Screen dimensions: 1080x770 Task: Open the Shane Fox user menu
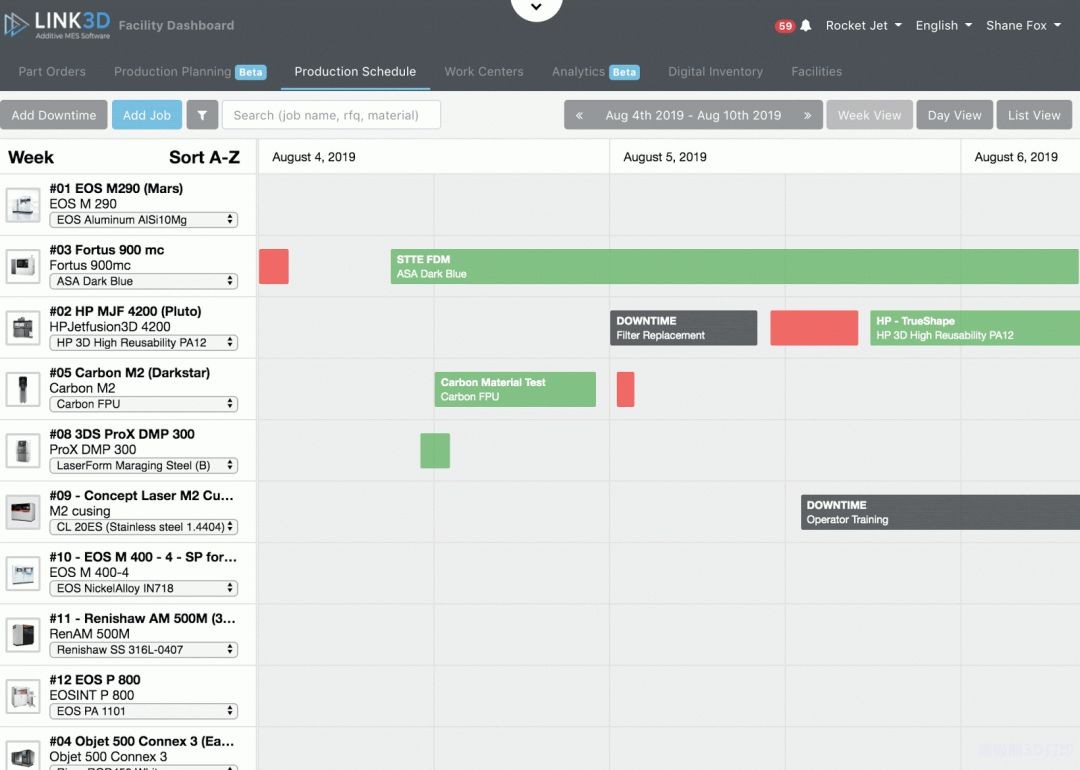tap(1024, 25)
